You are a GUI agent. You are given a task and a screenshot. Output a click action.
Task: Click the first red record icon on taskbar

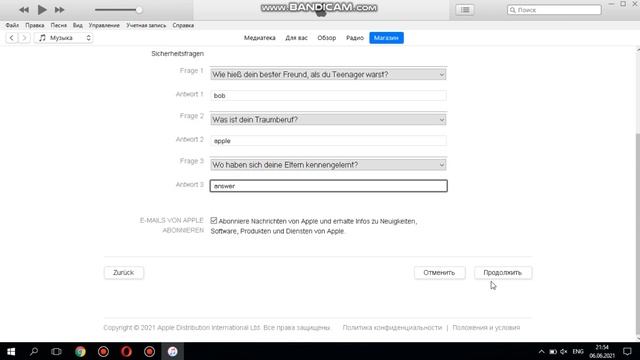pos(103,351)
